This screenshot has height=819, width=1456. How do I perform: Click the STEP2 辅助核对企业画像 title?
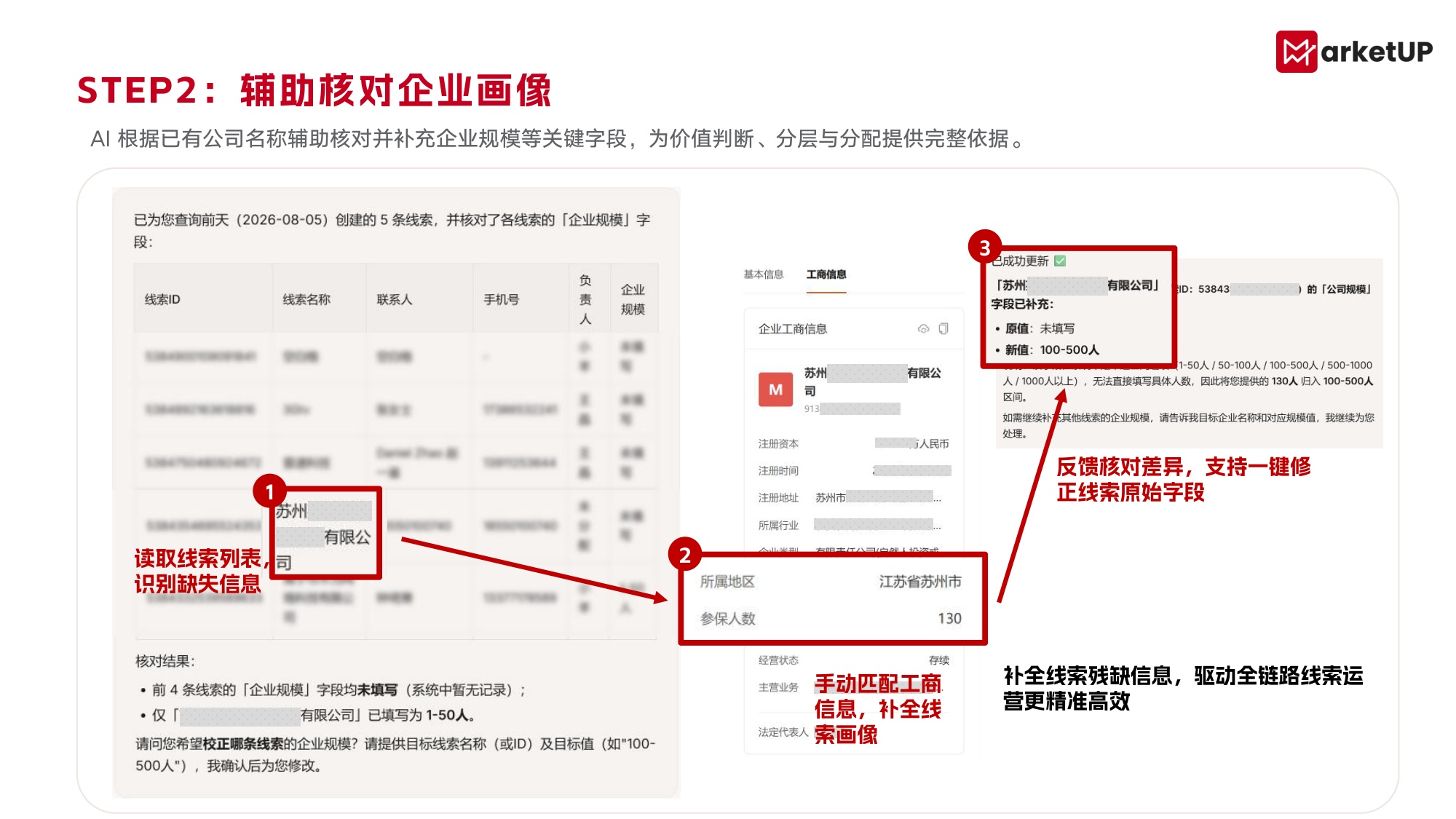click(x=314, y=91)
